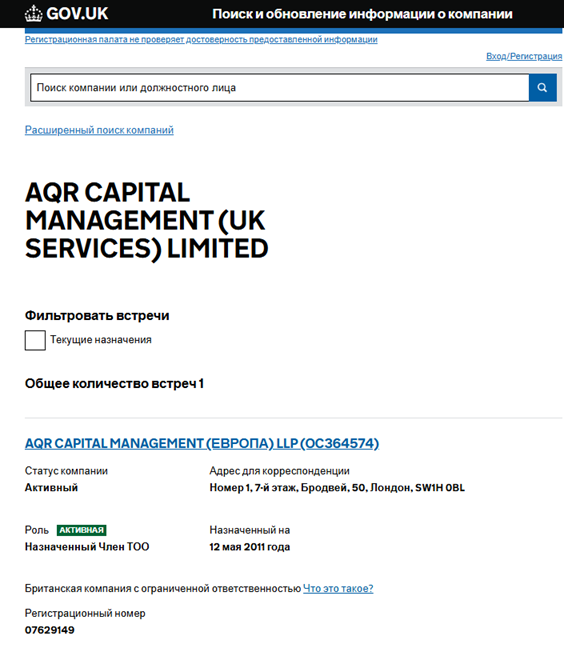This screenshot has width=564, height=648.
Task: Click the GOV.UK text in the header
Action: pyautogui.click(x=77, y=14)
